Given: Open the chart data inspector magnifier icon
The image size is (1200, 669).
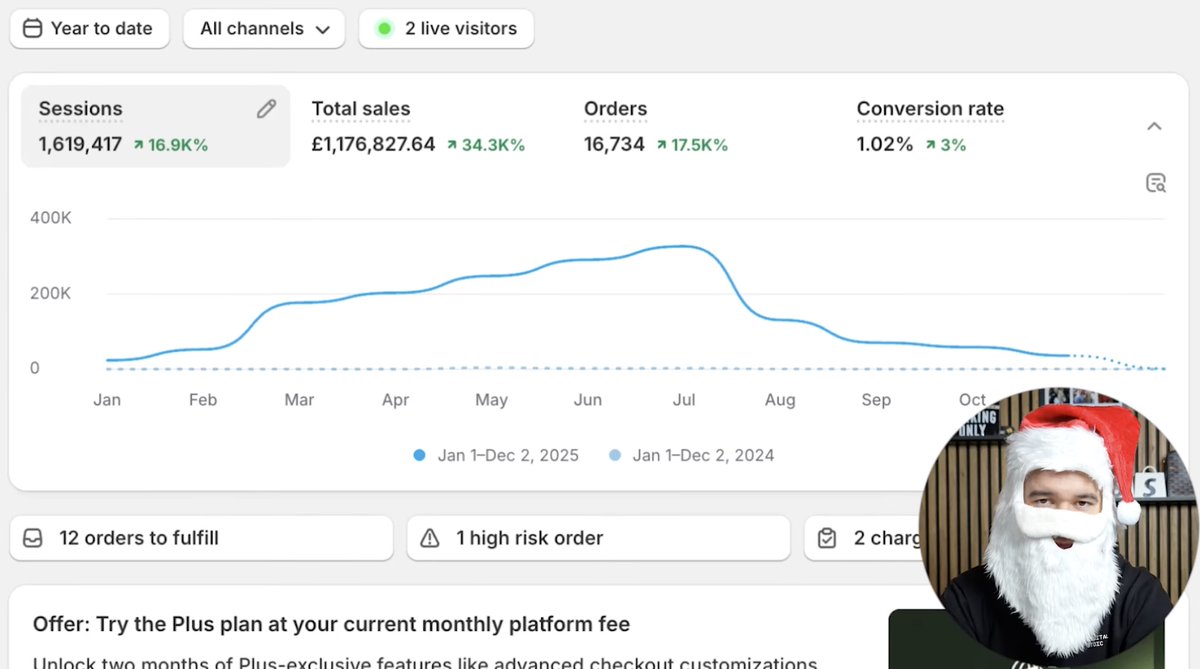Looking at the screenshot, I should tap(1156, 182).
